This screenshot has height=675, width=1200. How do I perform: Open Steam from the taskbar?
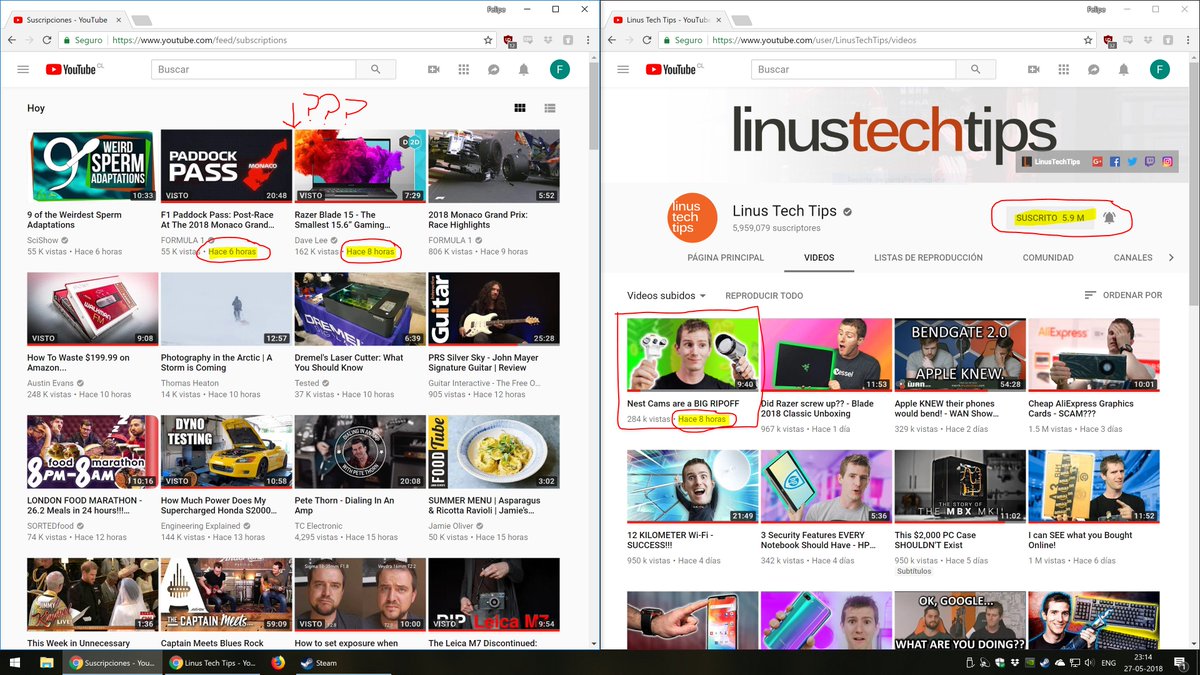click(322, 662)
